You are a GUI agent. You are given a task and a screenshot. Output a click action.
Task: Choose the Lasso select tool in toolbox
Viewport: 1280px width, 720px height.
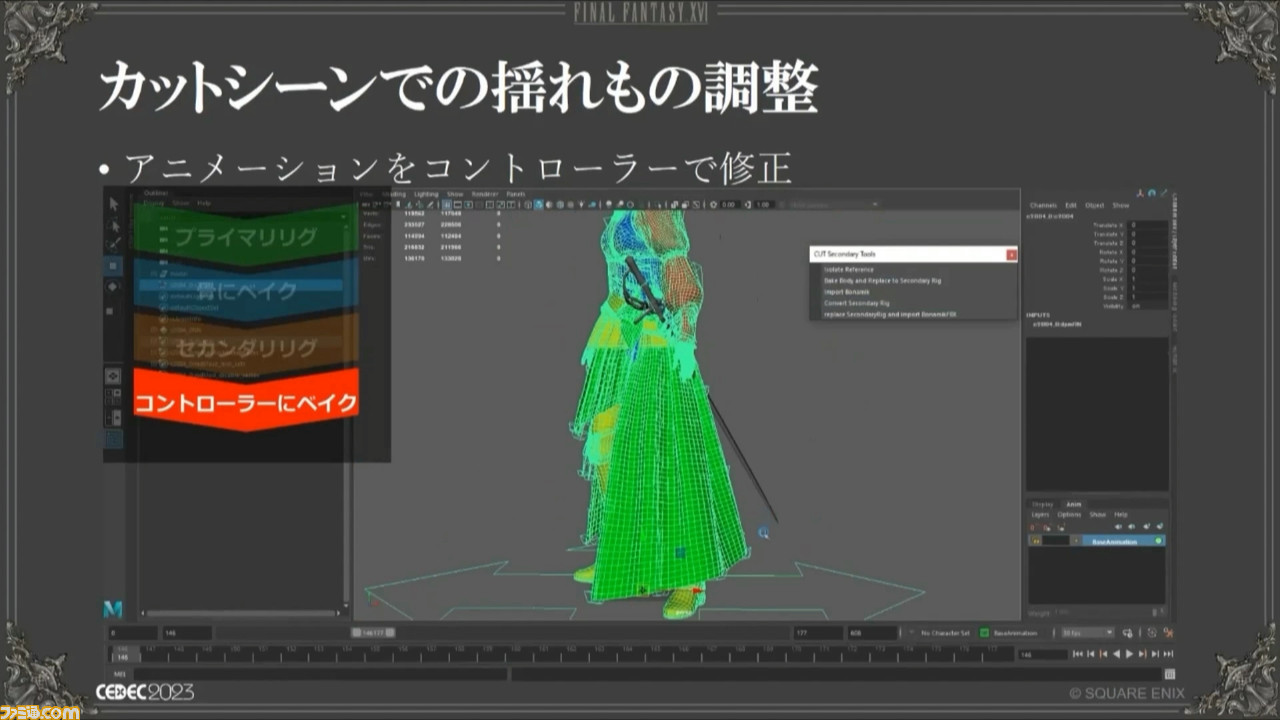tap(114, 227)
